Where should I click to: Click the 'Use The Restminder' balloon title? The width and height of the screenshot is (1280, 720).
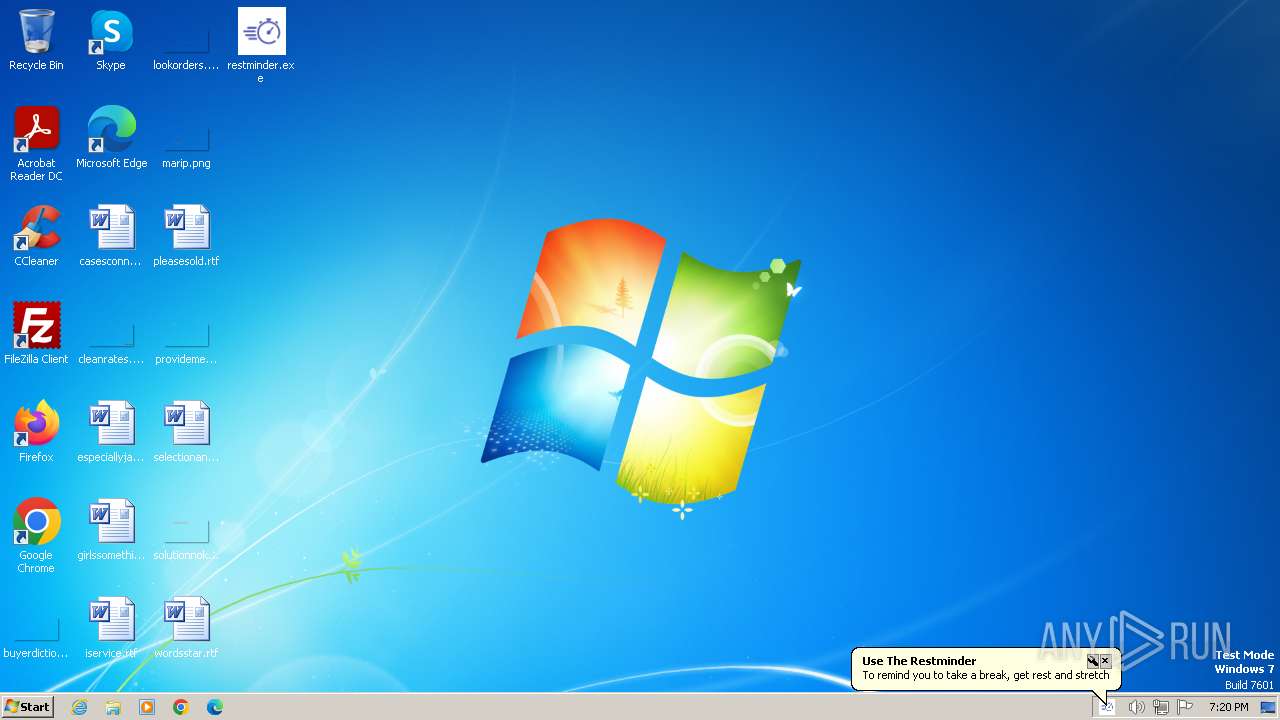pos(919,661)
